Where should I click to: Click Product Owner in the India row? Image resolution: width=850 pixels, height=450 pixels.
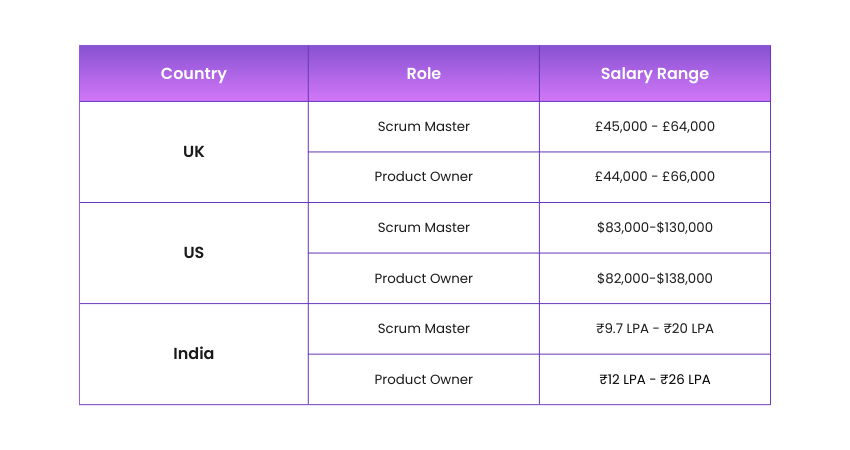423,379
